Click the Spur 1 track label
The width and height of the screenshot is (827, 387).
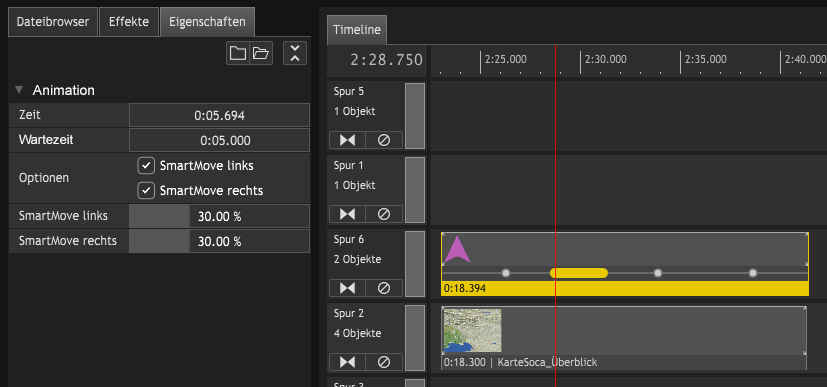pos(349,166)
